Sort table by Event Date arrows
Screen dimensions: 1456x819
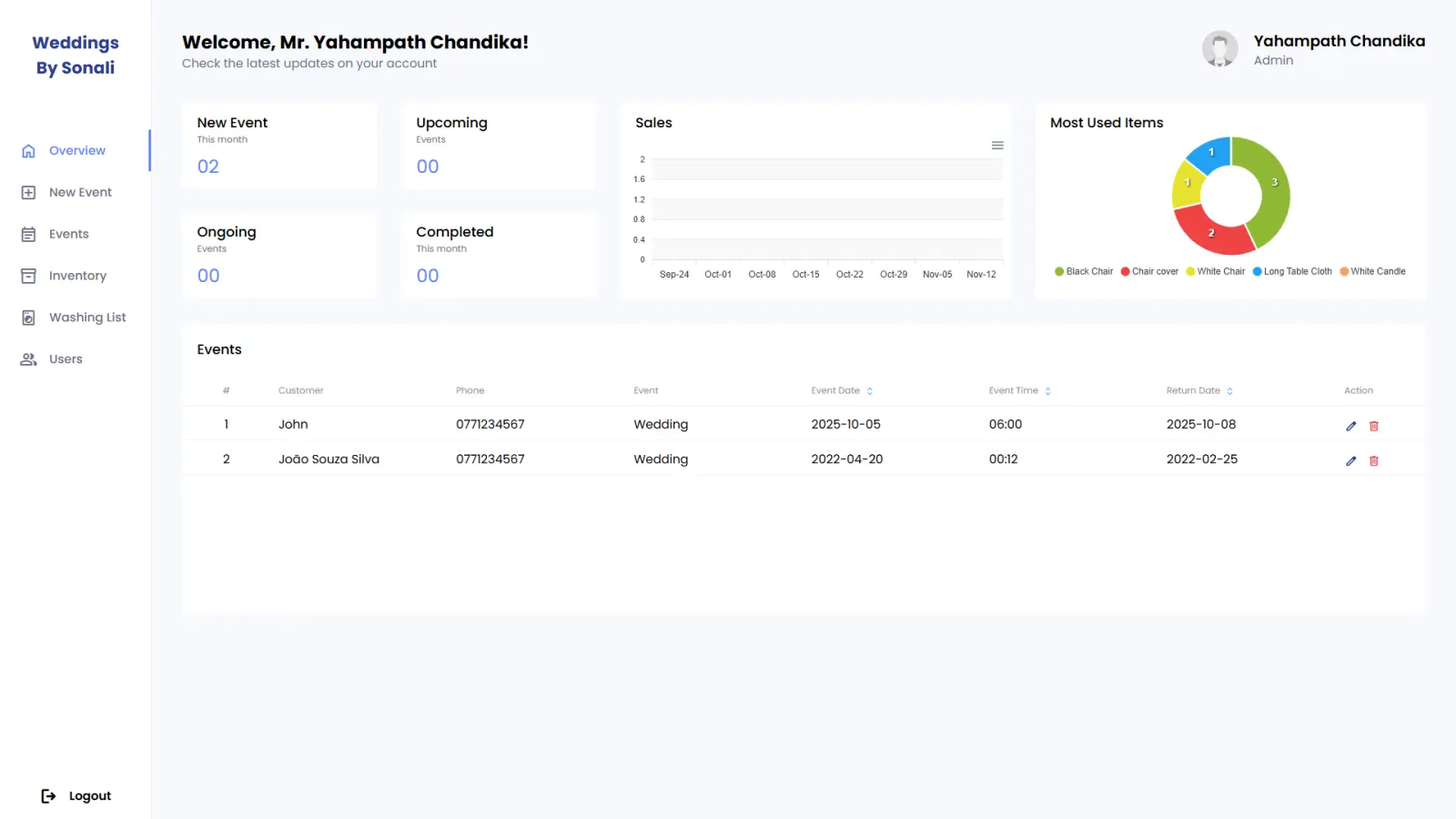tap(870, 391)
